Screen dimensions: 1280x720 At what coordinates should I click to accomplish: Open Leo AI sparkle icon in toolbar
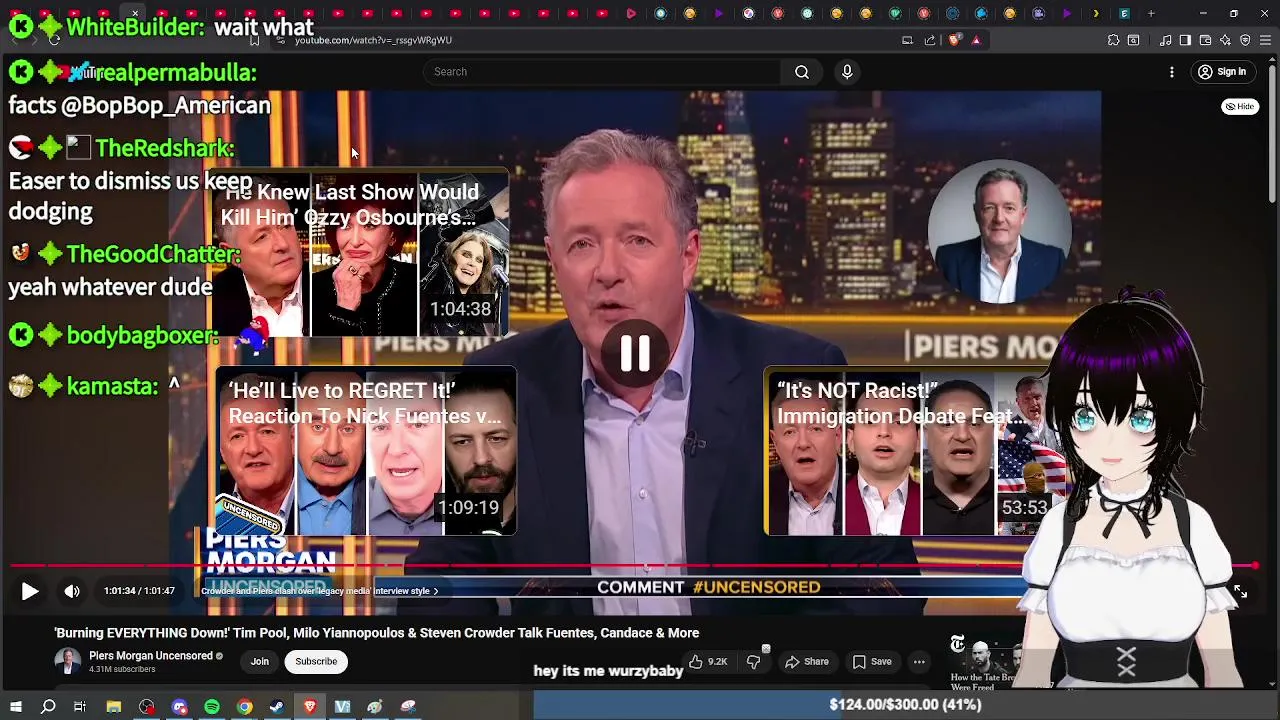[1225, 40]
